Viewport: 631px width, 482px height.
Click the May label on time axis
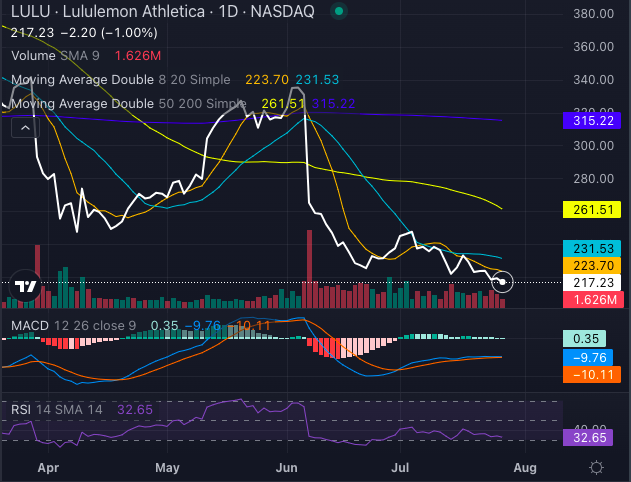[x=167, y=468]
